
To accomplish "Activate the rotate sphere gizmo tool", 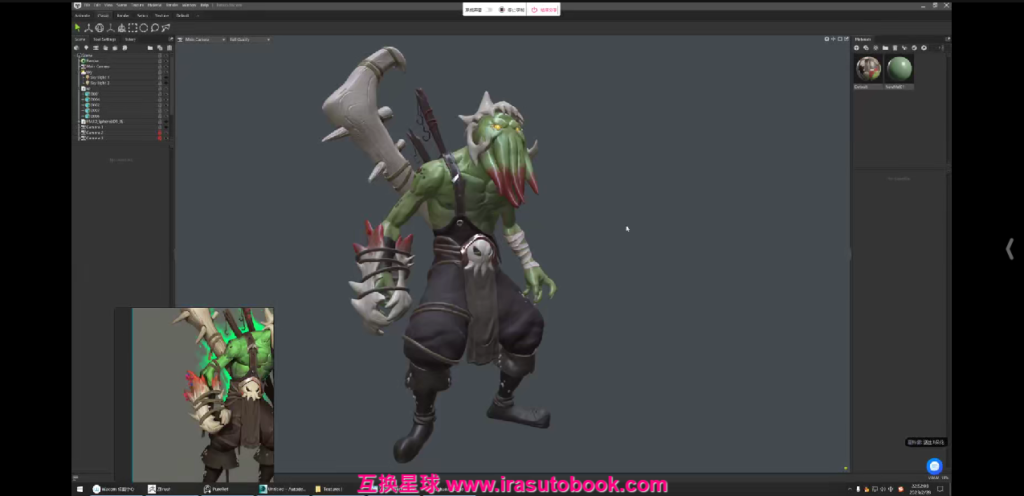I will pos(99,27).
